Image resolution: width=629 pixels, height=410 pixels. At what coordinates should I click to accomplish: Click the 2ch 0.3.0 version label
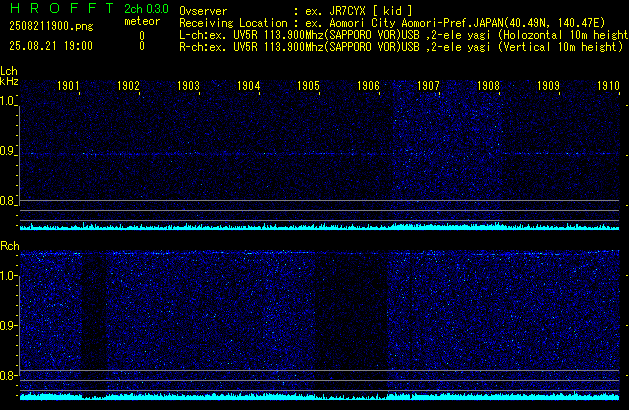click(146, 8)
